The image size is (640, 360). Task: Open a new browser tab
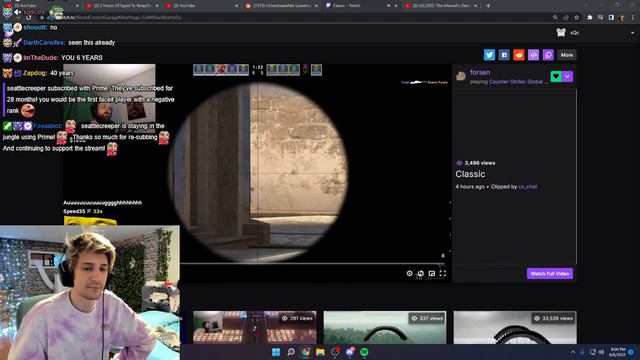(x=488, y=6)
